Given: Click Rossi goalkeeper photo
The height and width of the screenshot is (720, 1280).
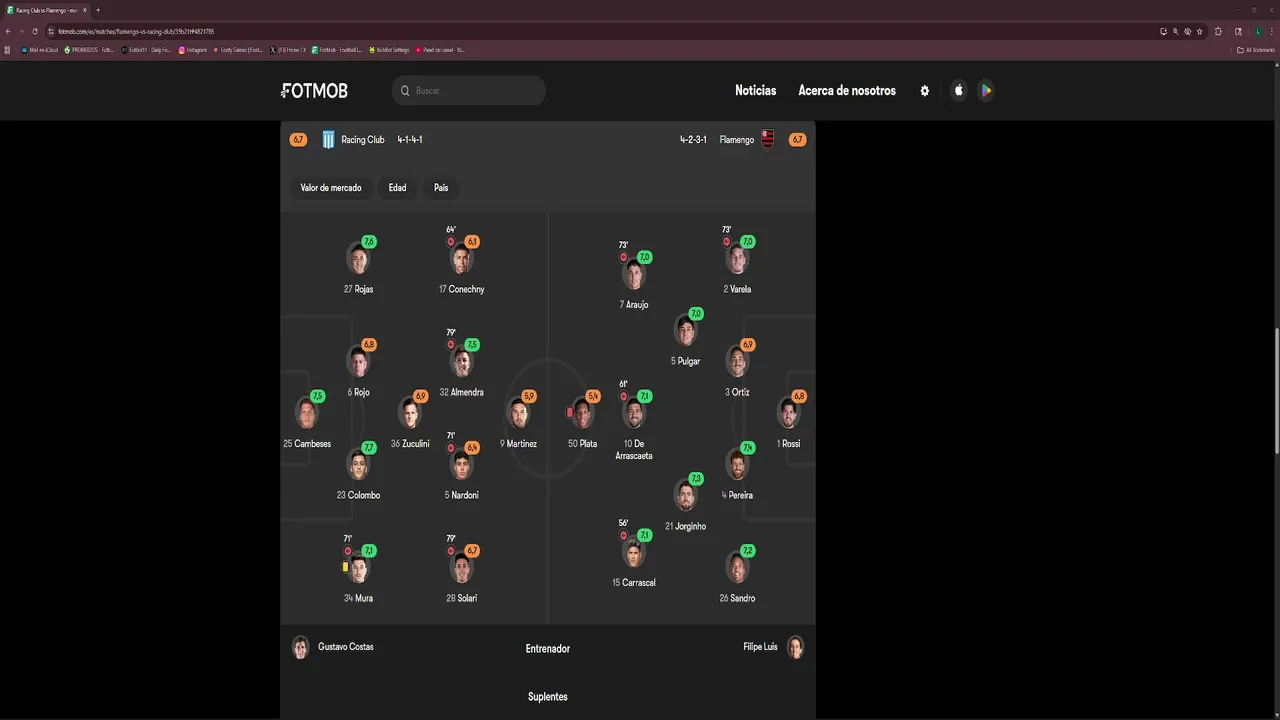Looking at the screenshot, I should 789,414.
